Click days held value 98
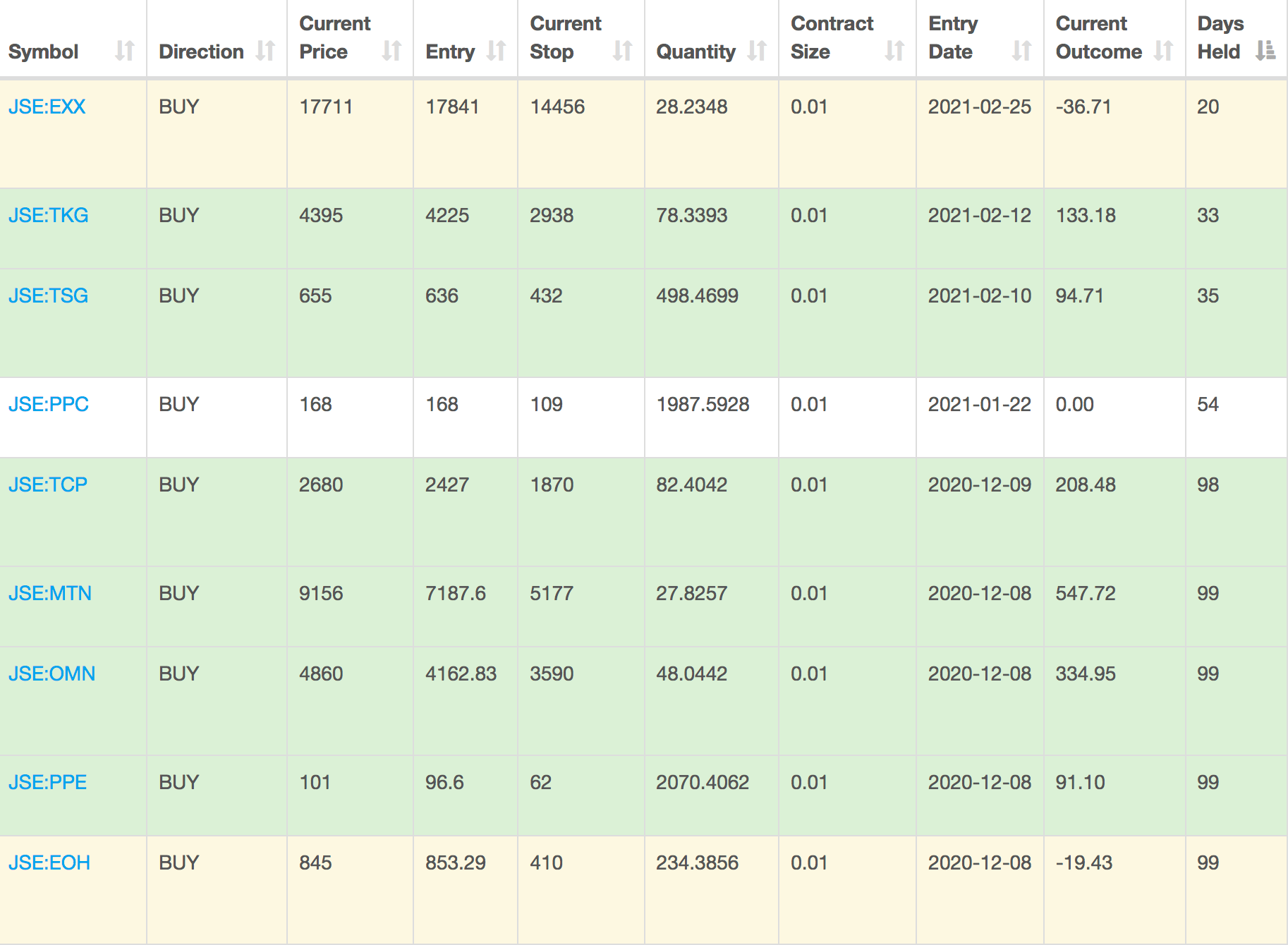Screen dimensions: 1288x945 [1208, 484]
